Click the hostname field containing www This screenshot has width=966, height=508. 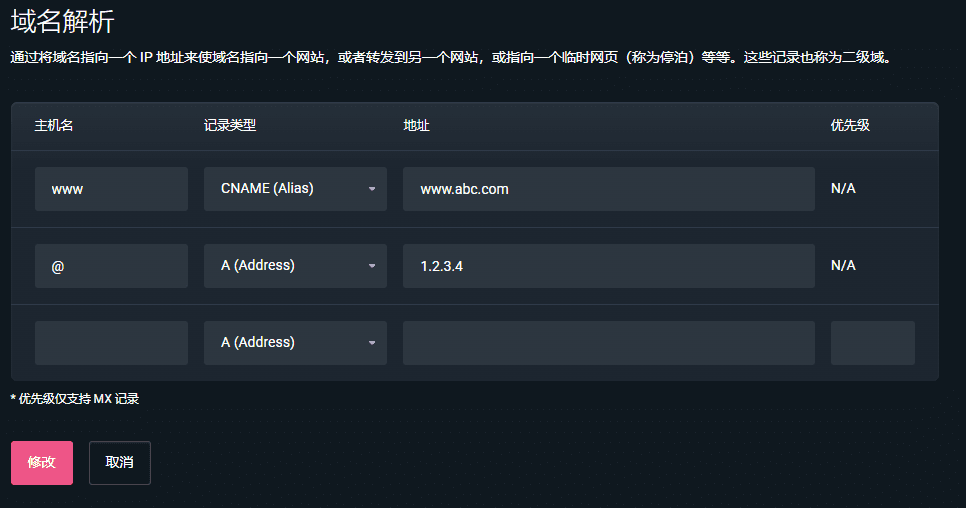111,189
